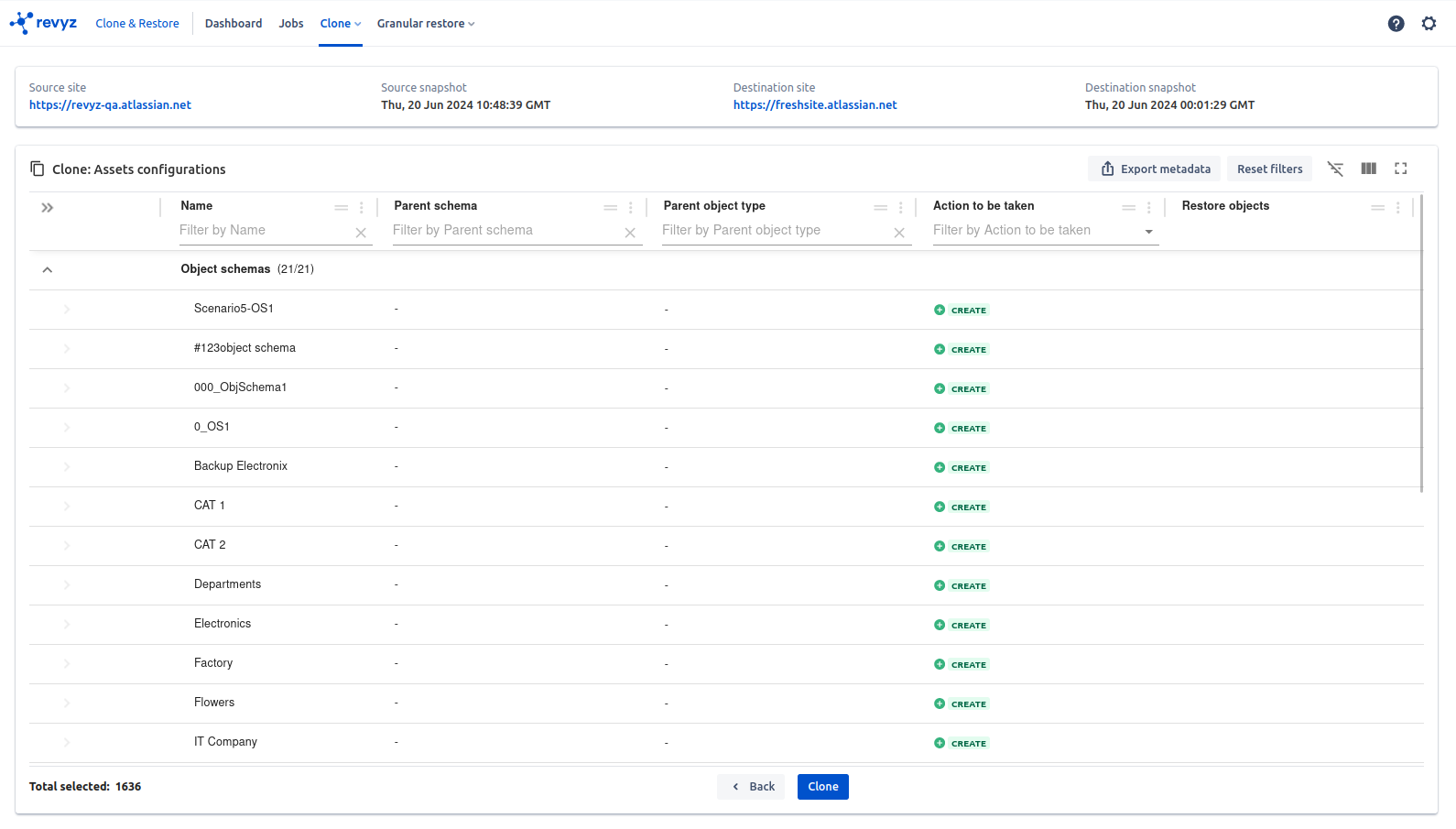Clear the Parent object type filter X
The height and width of the screenshot is (829, 1456).
coord(899,233)
